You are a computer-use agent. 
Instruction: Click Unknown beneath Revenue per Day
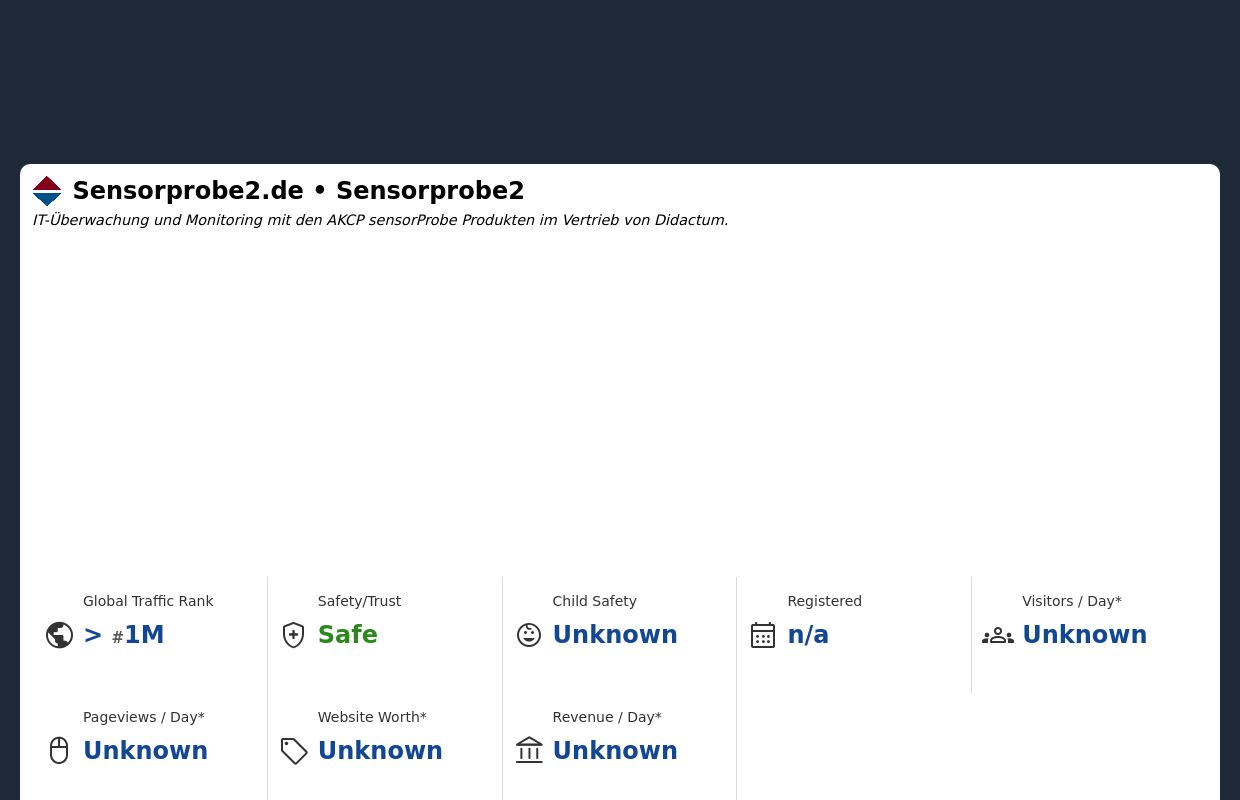615,751
